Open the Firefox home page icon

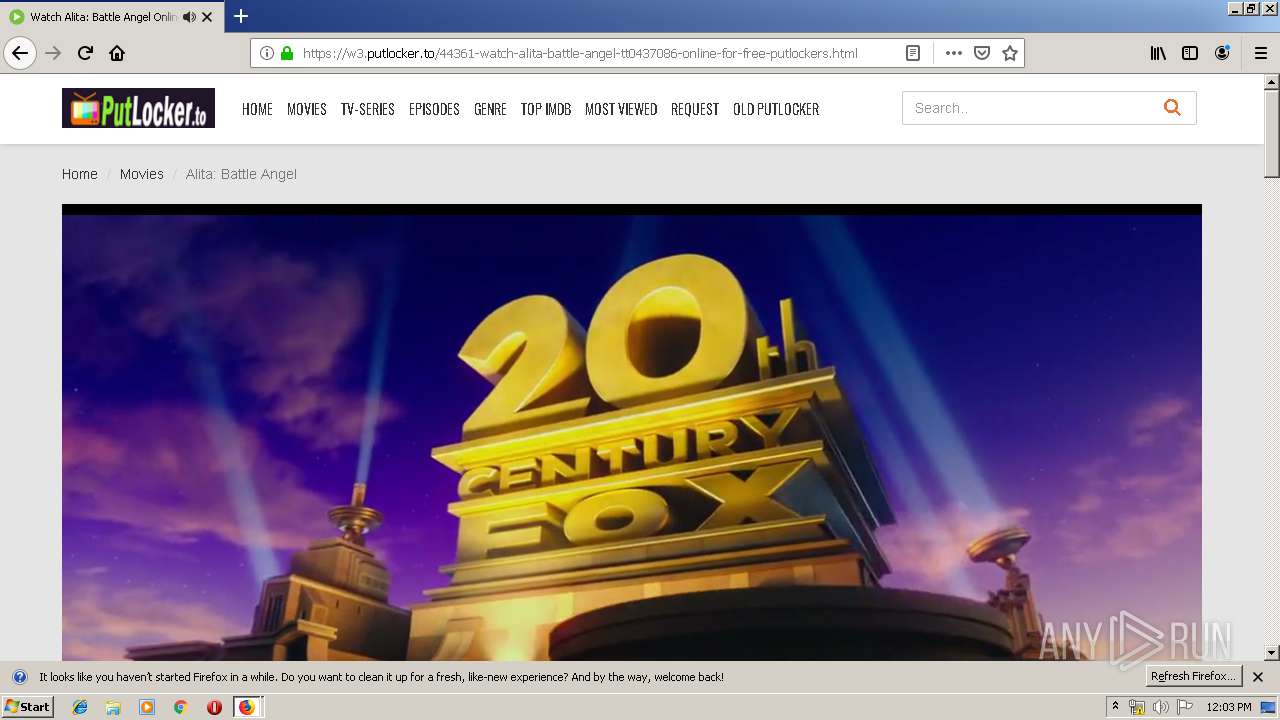point(117,53)
